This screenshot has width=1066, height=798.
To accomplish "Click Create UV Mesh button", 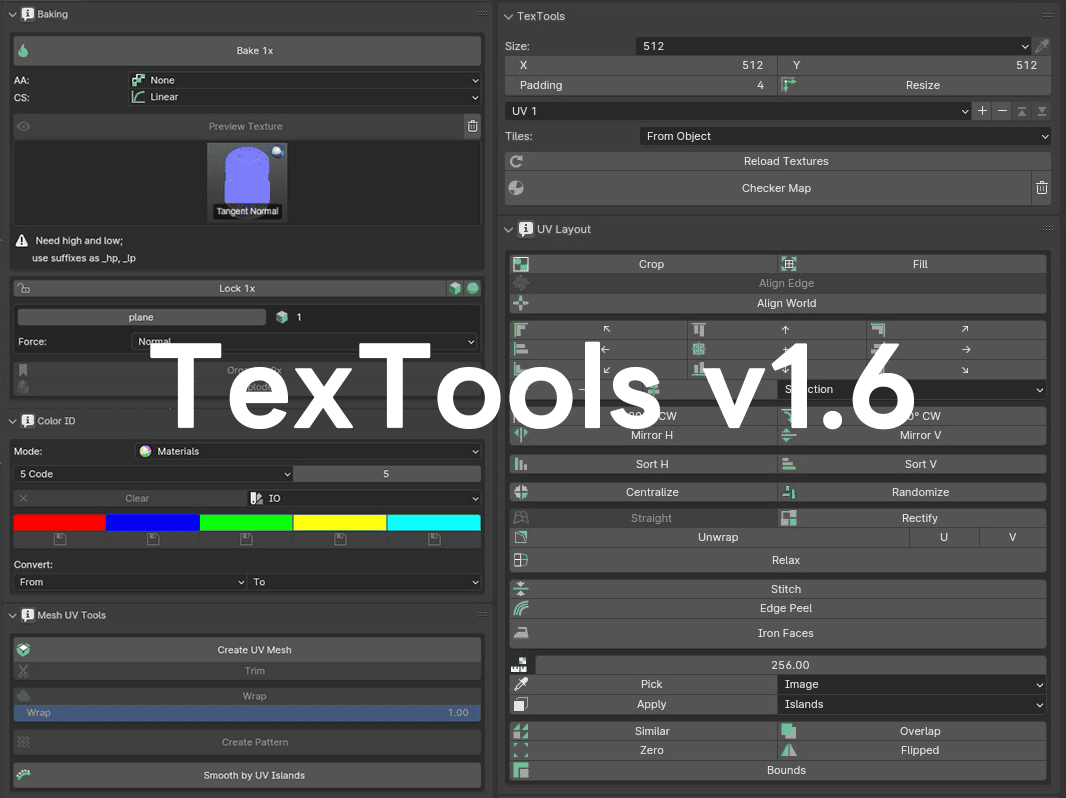I will pos(247,650).
